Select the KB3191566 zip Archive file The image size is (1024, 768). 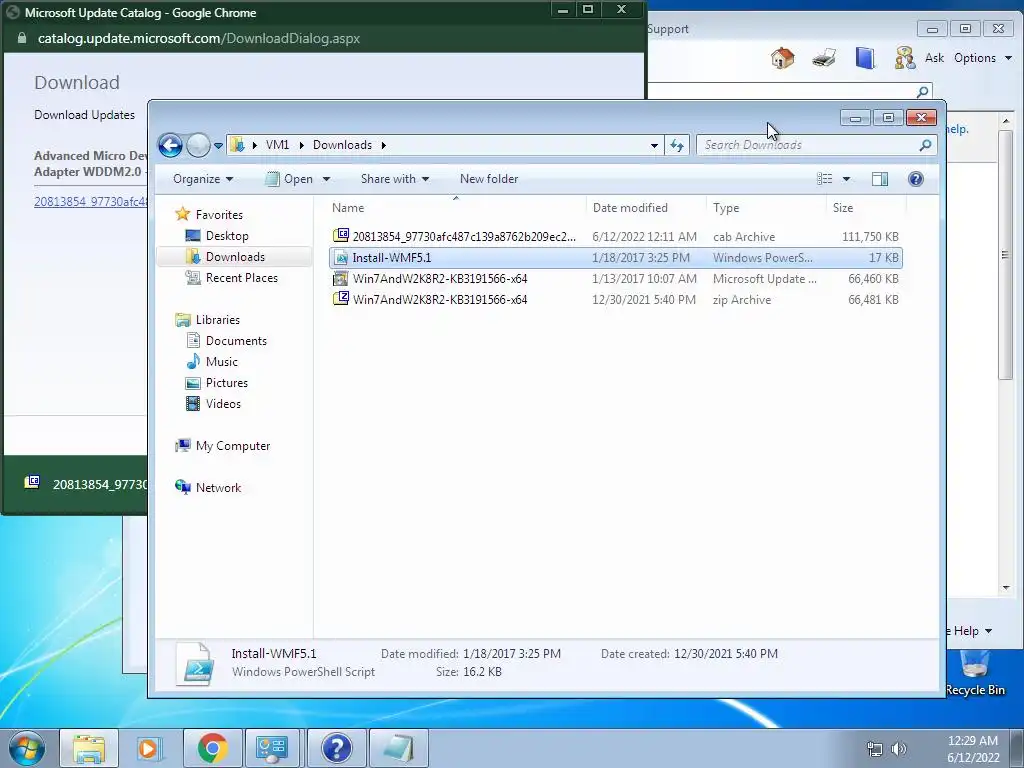tap(615, 299)
